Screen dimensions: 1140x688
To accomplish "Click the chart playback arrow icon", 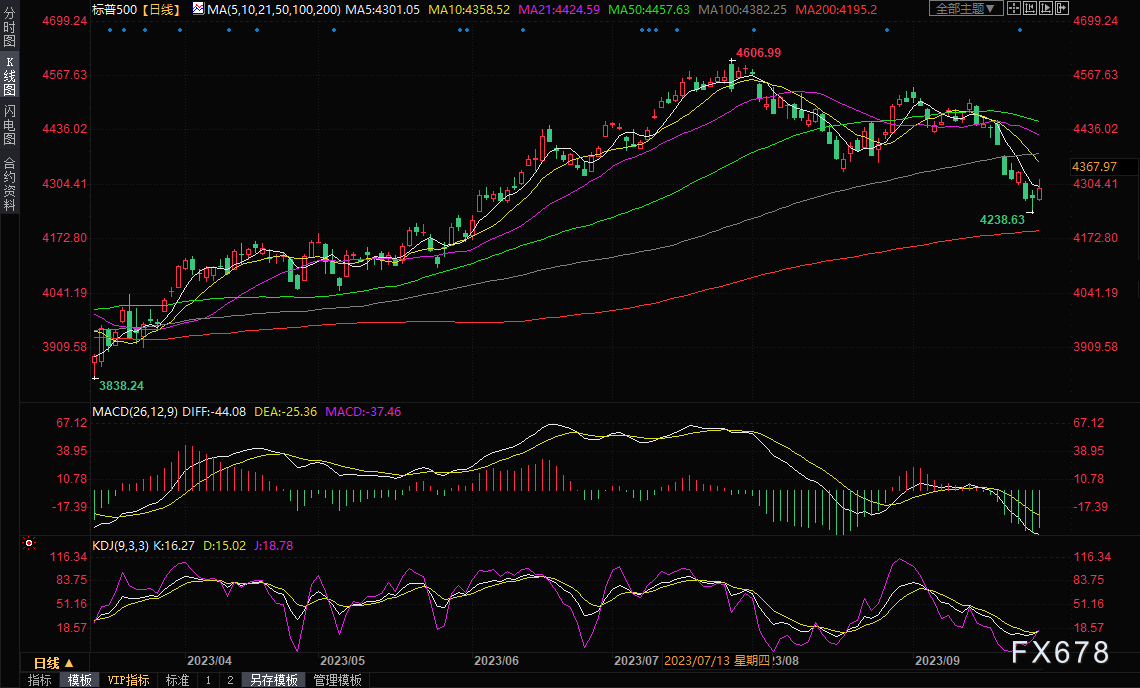I will pyautogui.click(x=1046, y=8).
